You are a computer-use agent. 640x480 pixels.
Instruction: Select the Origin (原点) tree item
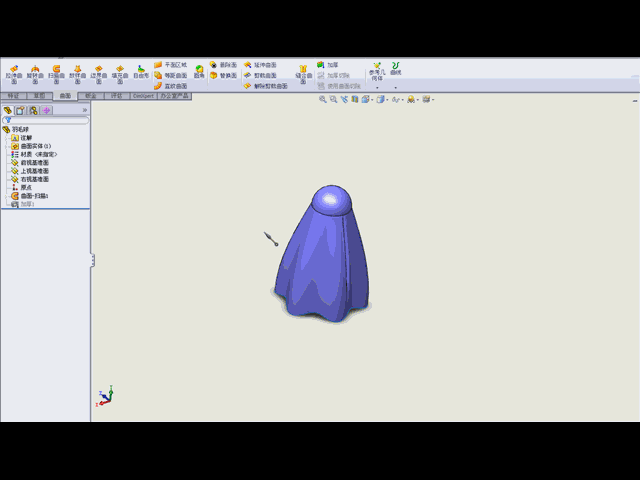click(x=22, y=187)
